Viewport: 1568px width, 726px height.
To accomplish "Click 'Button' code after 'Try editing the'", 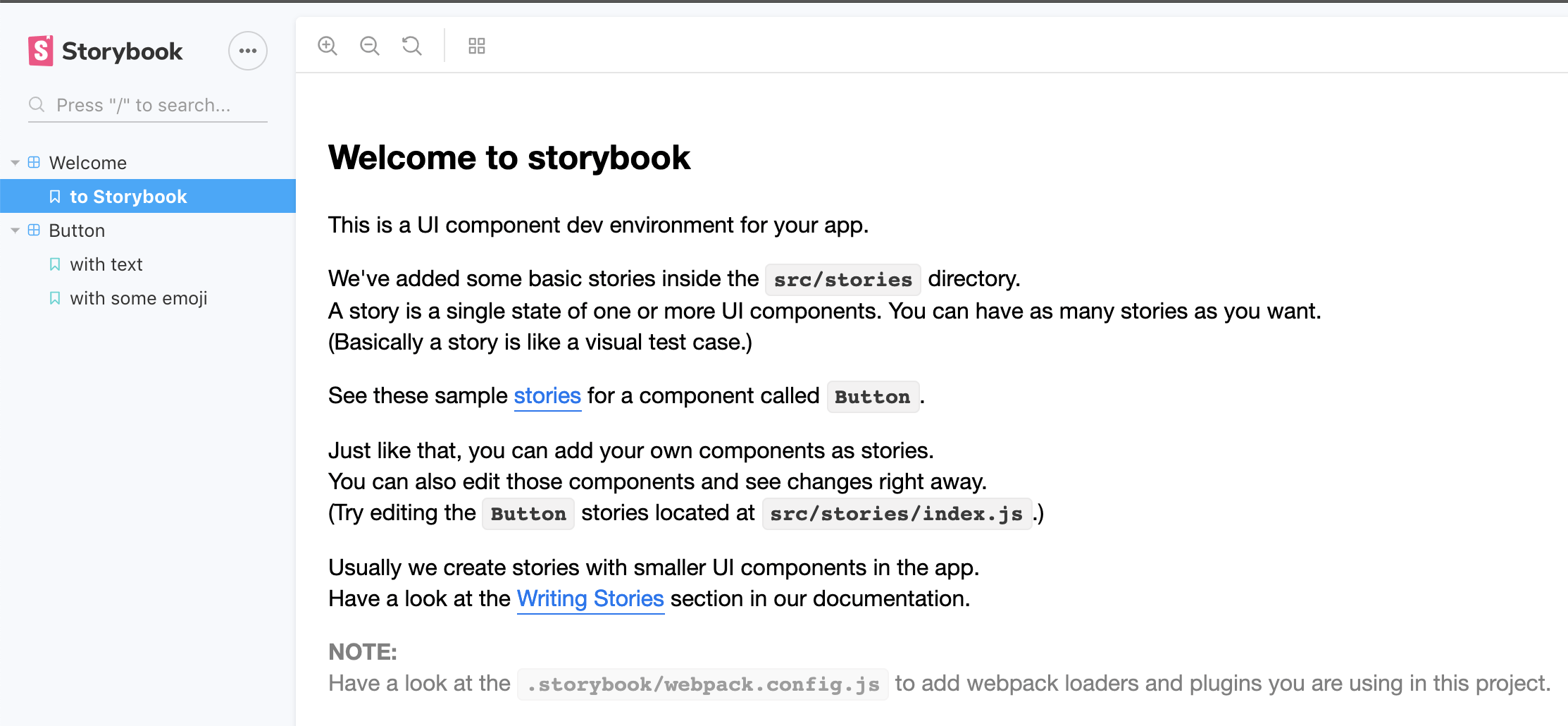I will click(x=528, y=513).
